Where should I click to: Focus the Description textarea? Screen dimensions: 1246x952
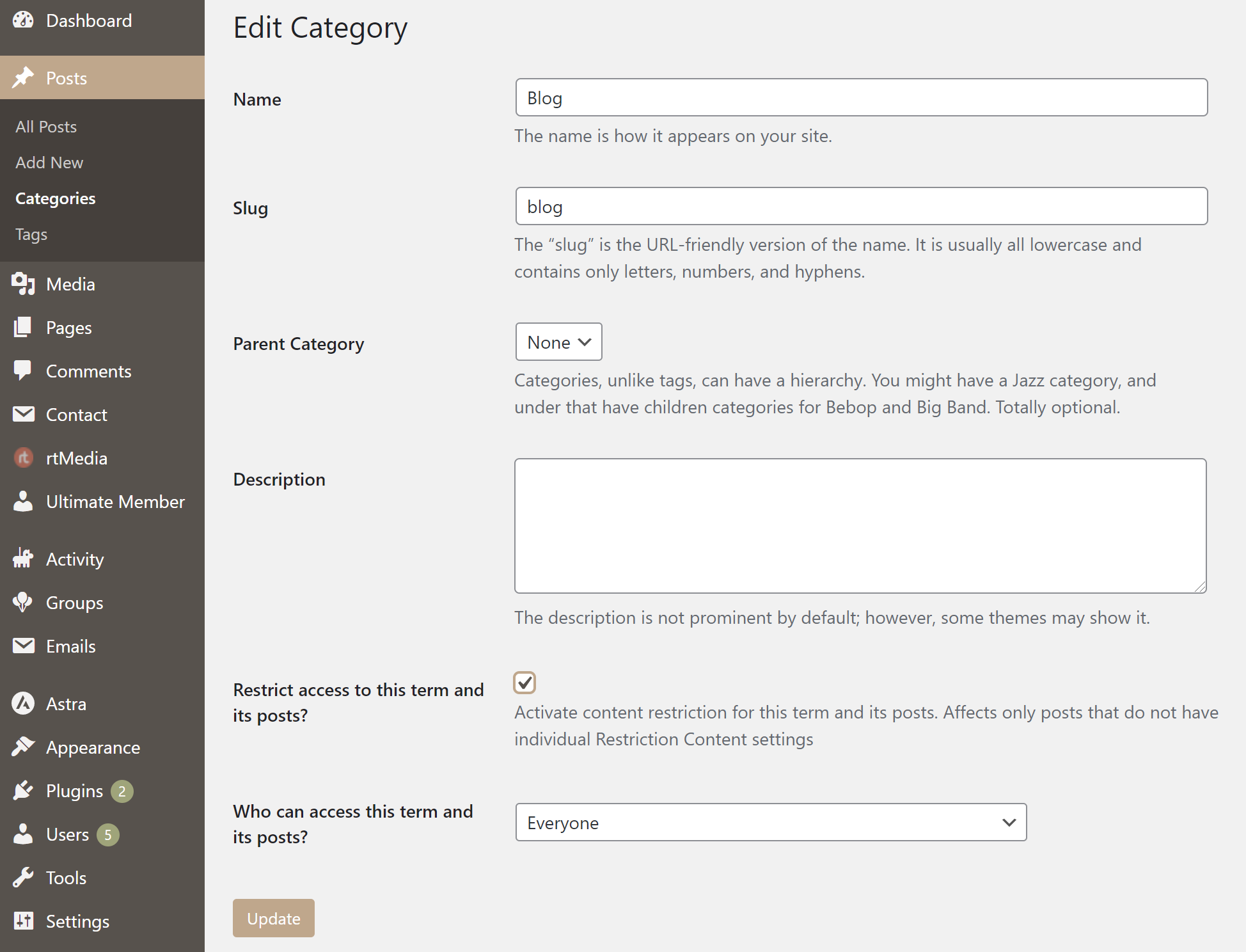(860, 526)
